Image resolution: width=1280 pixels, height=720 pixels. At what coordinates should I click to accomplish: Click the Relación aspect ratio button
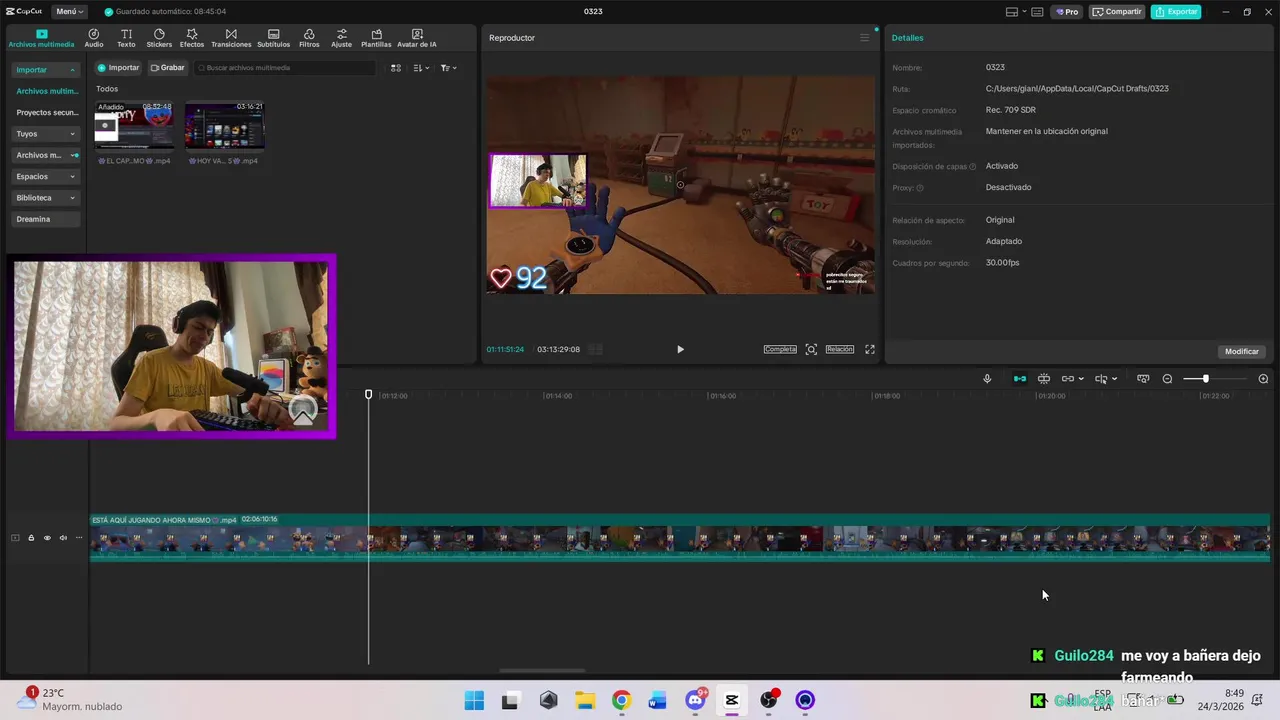coord(840,349)
